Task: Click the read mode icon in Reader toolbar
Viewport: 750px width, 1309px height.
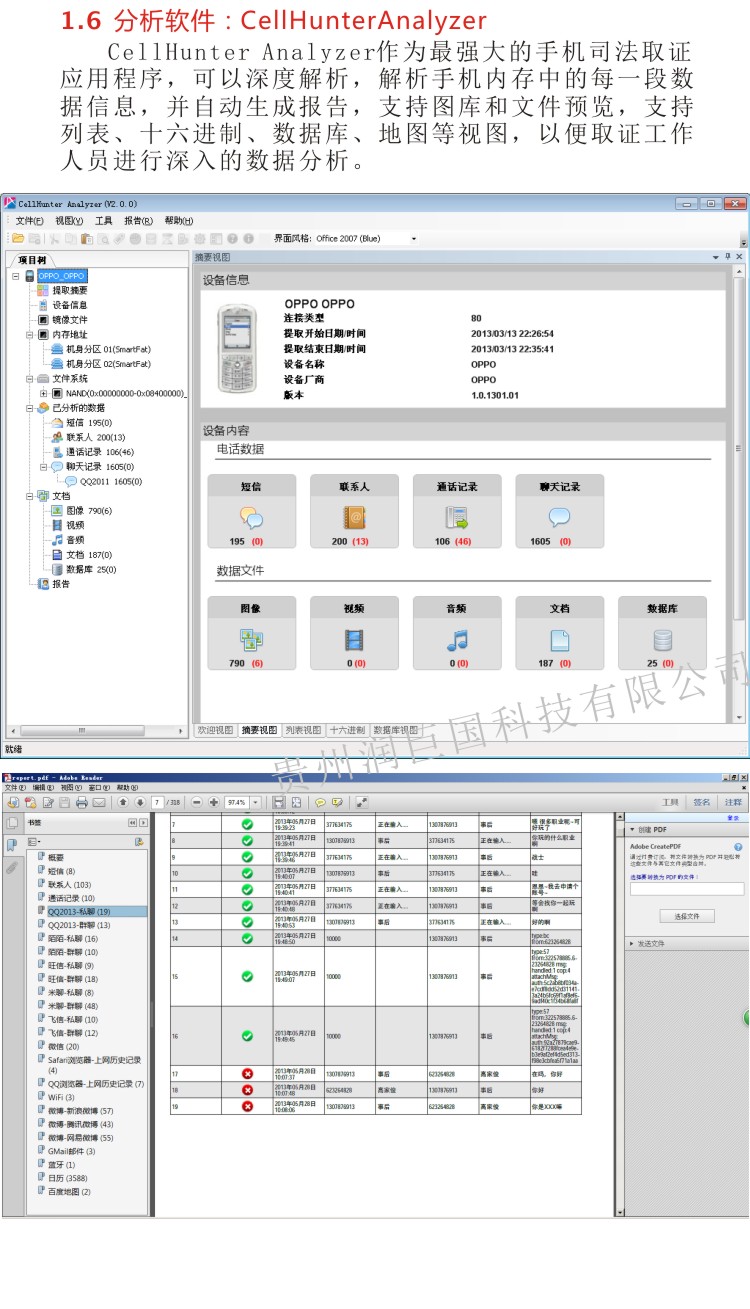Action: pos(361,802)
